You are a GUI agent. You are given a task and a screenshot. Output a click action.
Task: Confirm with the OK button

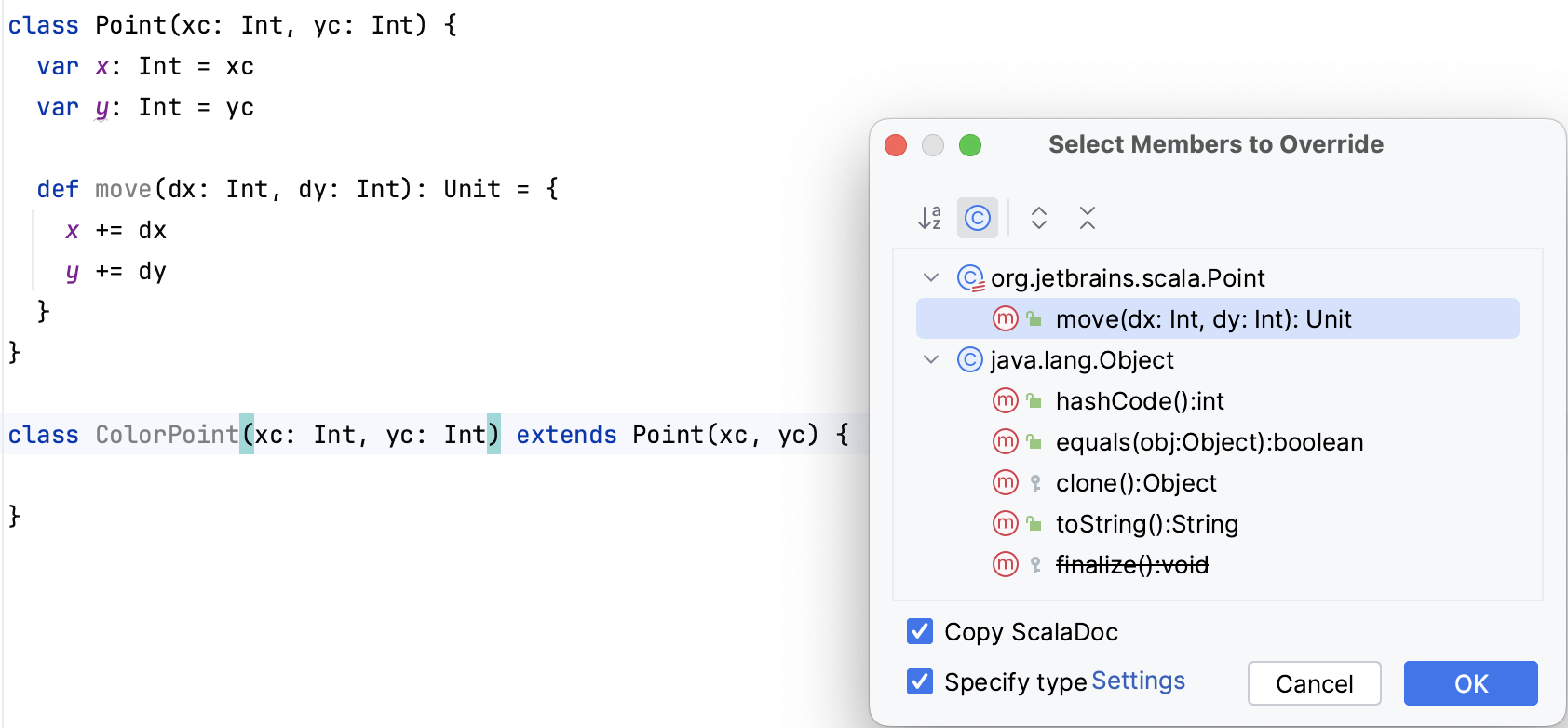click(1470, 684)
